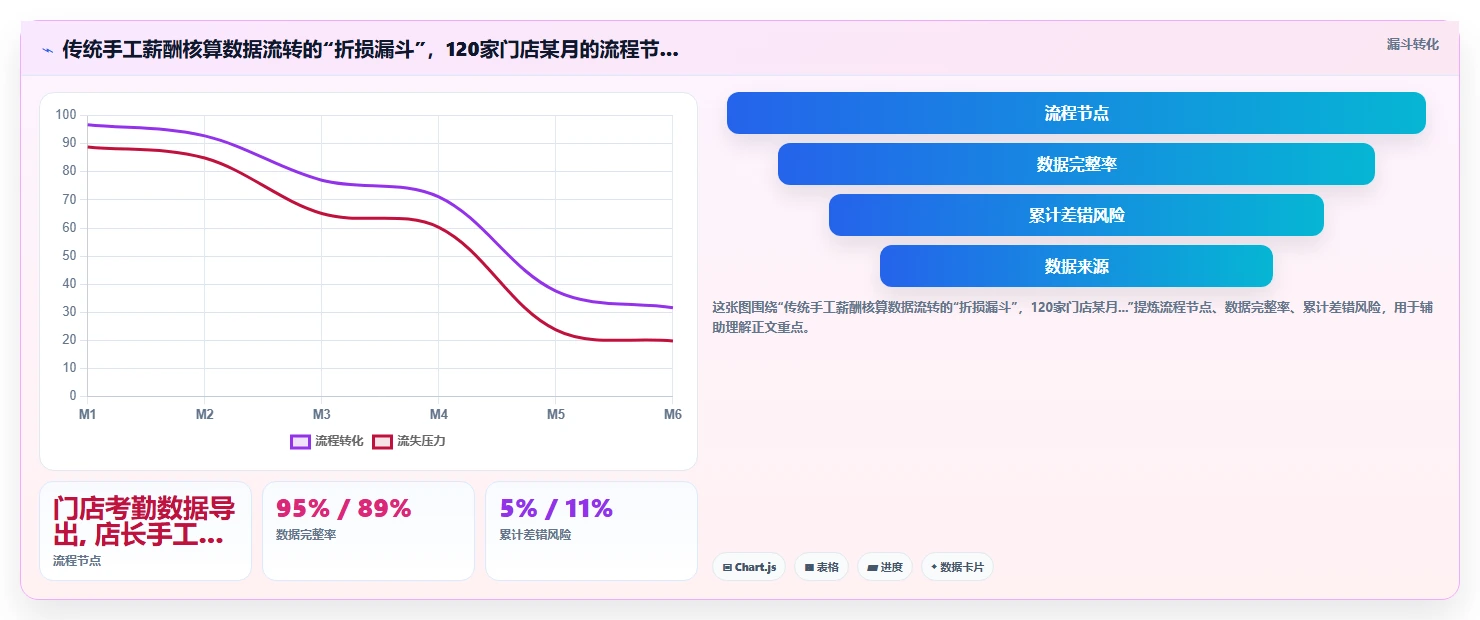Select the 流程节点 funnel bar
Image resolution: width=1480 pixels, height=620 pixels.
[x=1076, y=113]
